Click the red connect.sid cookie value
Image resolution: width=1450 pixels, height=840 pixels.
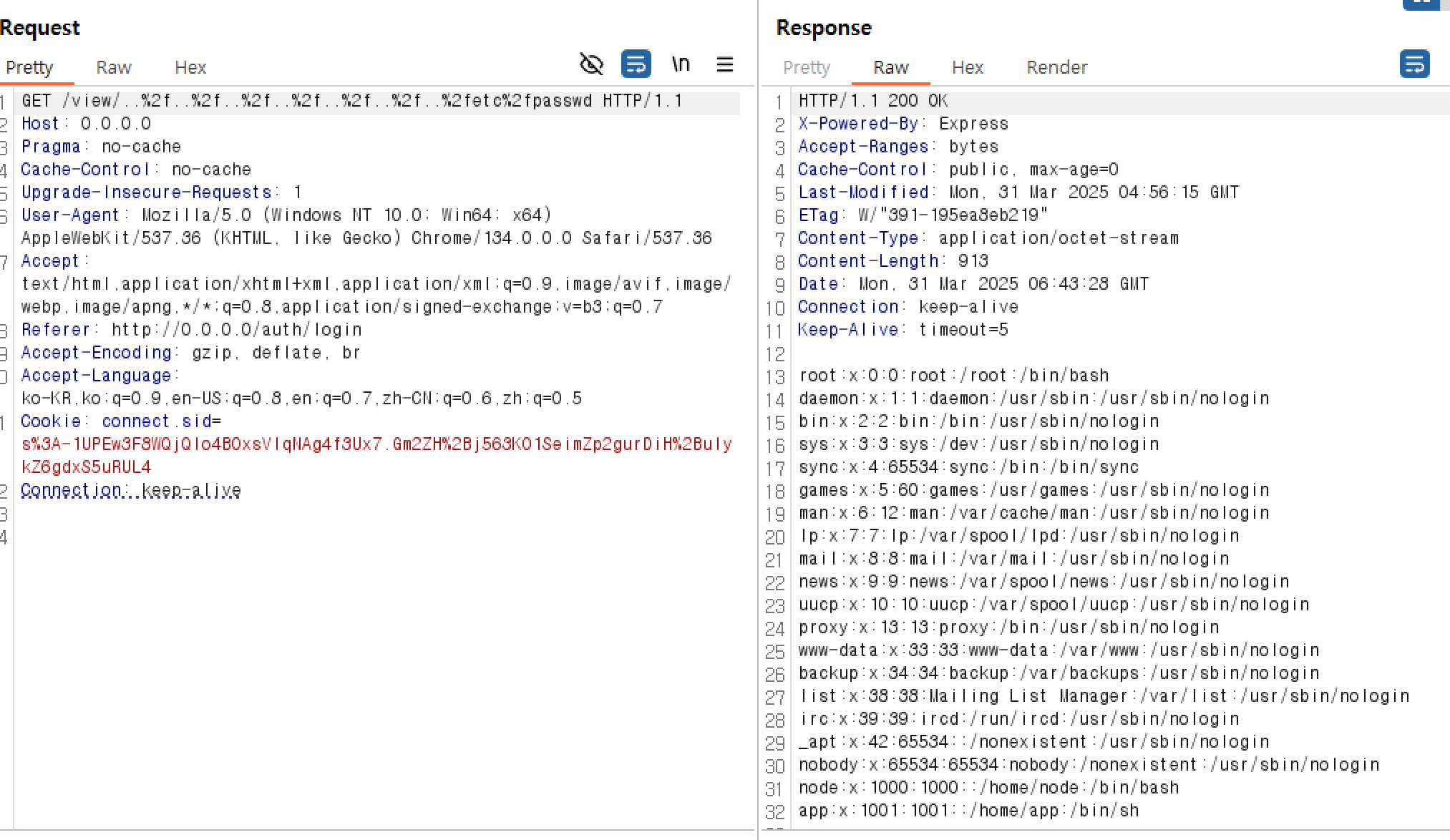pos(376,444)
